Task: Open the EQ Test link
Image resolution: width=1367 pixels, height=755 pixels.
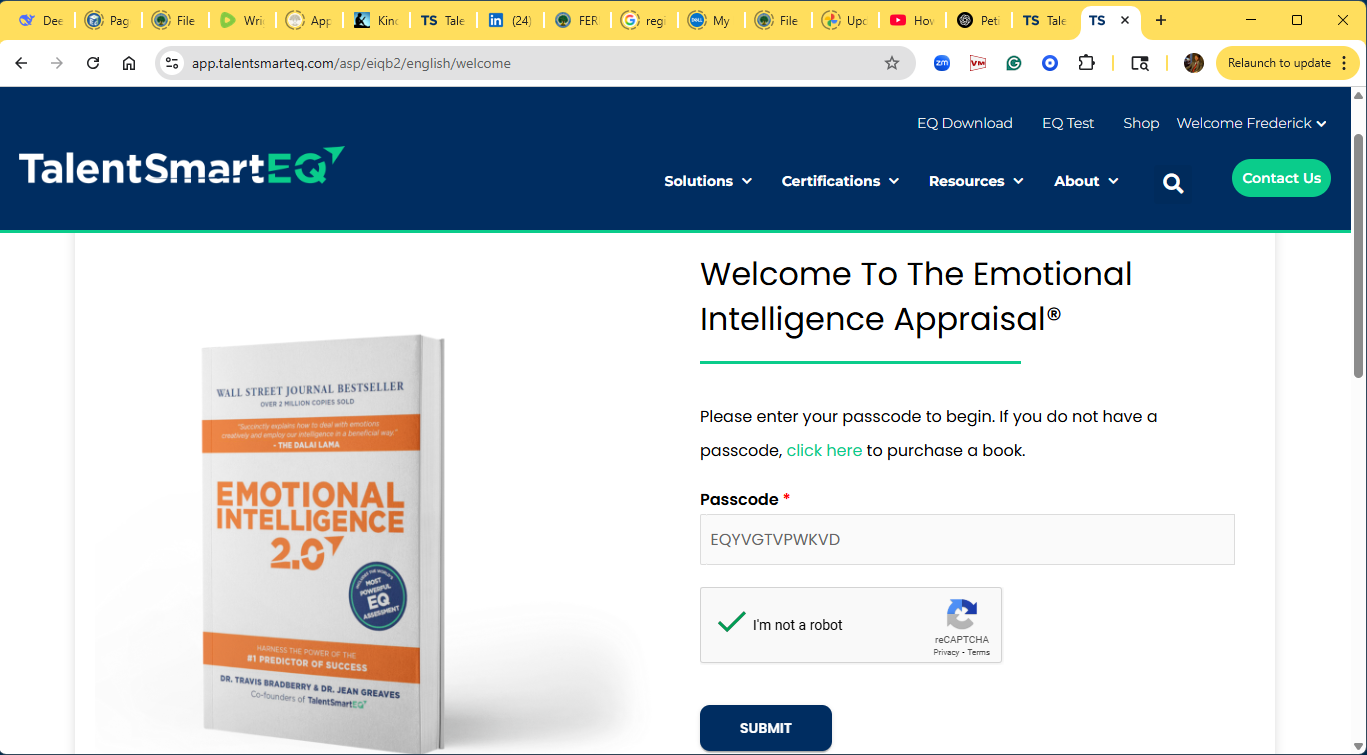Action: [1068, 123]
